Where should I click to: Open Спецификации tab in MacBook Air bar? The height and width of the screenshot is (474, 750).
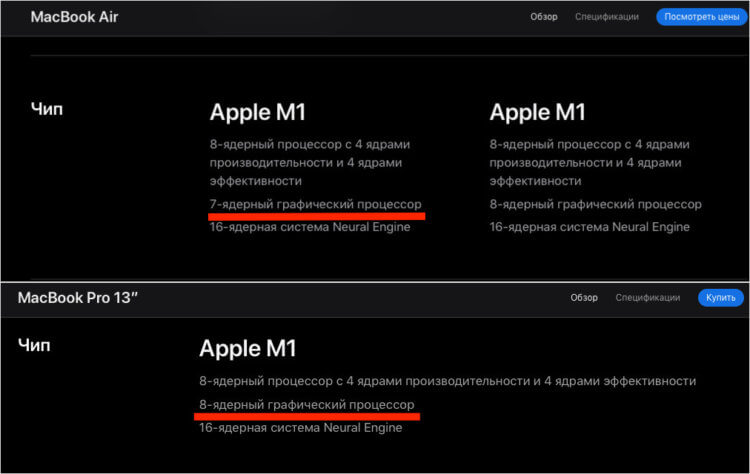pyautogui.click(x=607, y=17)
